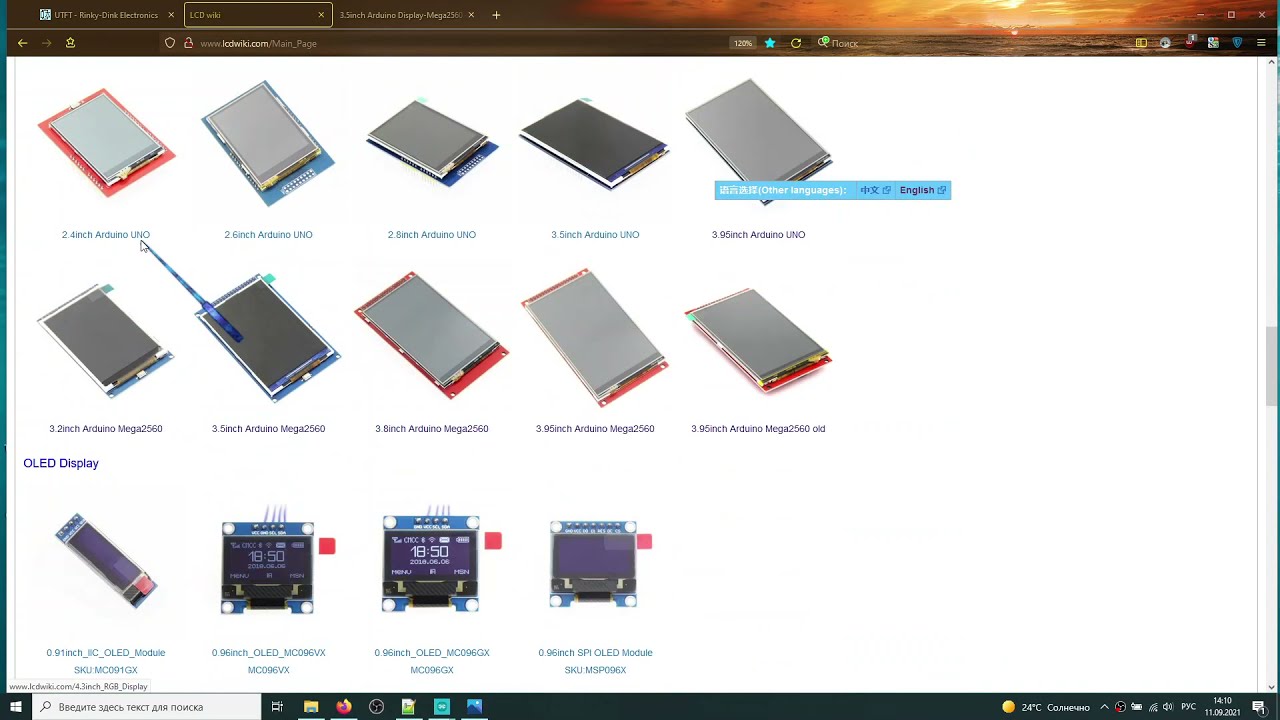1280x720 pixels.
Task: Click the 3.95inch Mega2560 old display image
Action: coord(758,342)
